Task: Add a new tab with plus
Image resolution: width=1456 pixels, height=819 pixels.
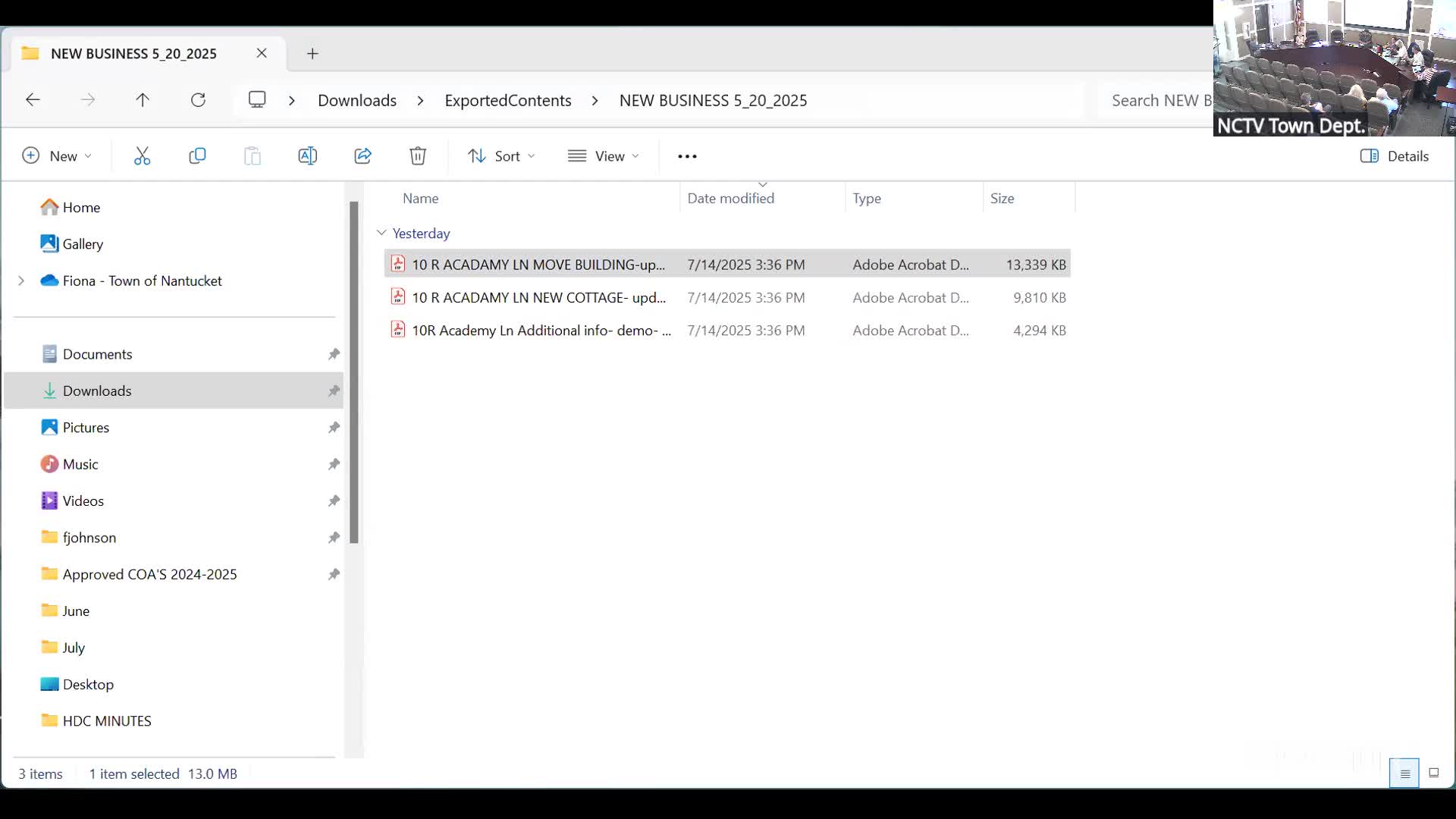Action: 312,54
